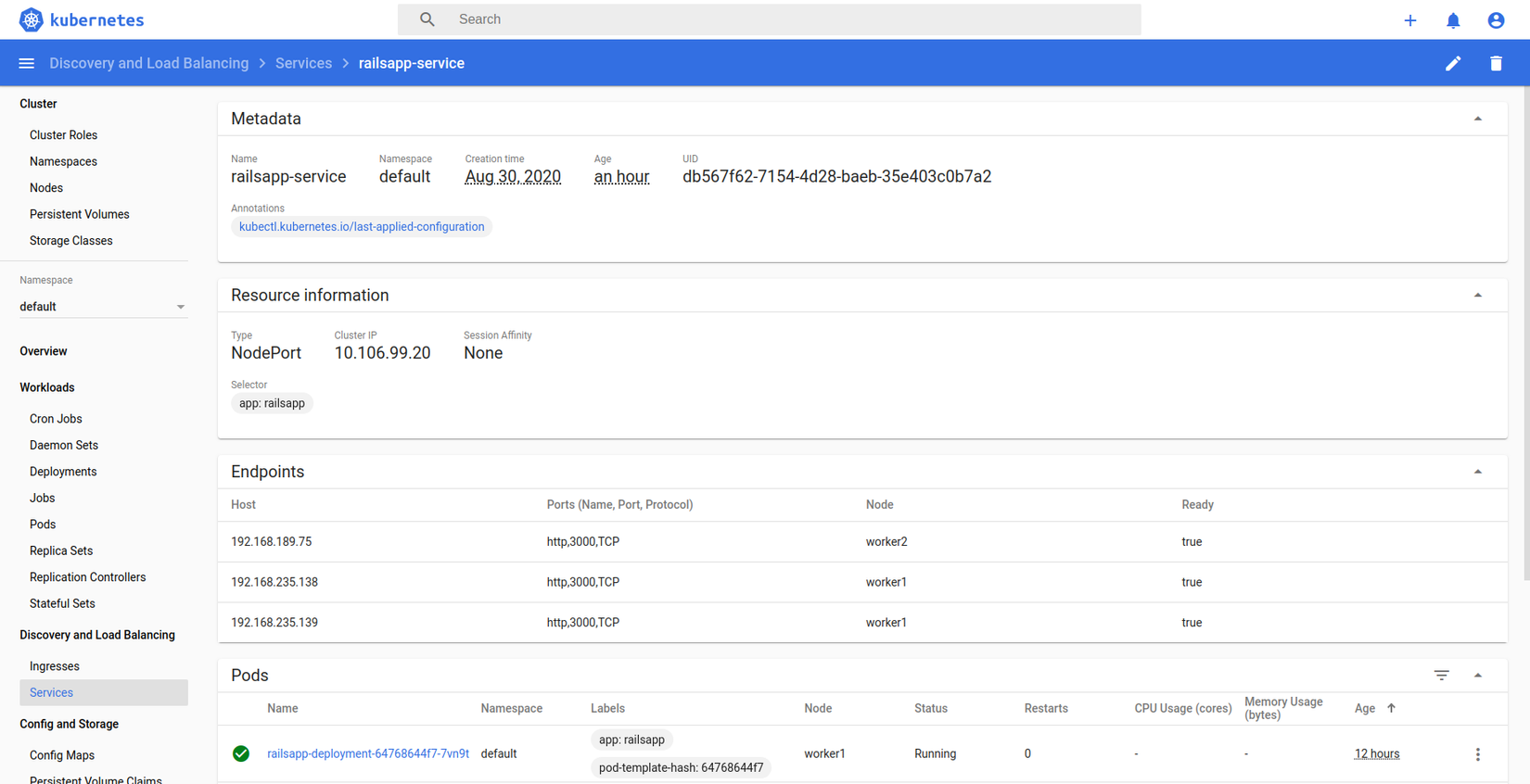Click the Status column header in Pods
The image size is (1530, 784).
(x=931, y=709)
